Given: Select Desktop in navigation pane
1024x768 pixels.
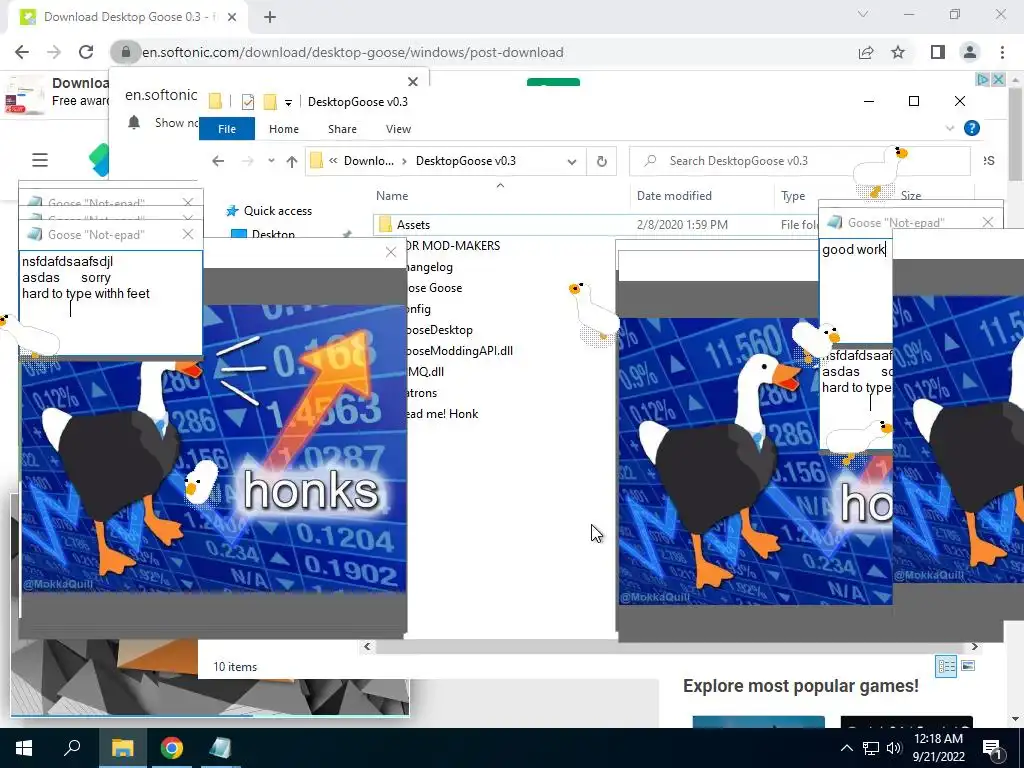Looking at the screenshot, I should pyautogui.click(x=273, y=234).
